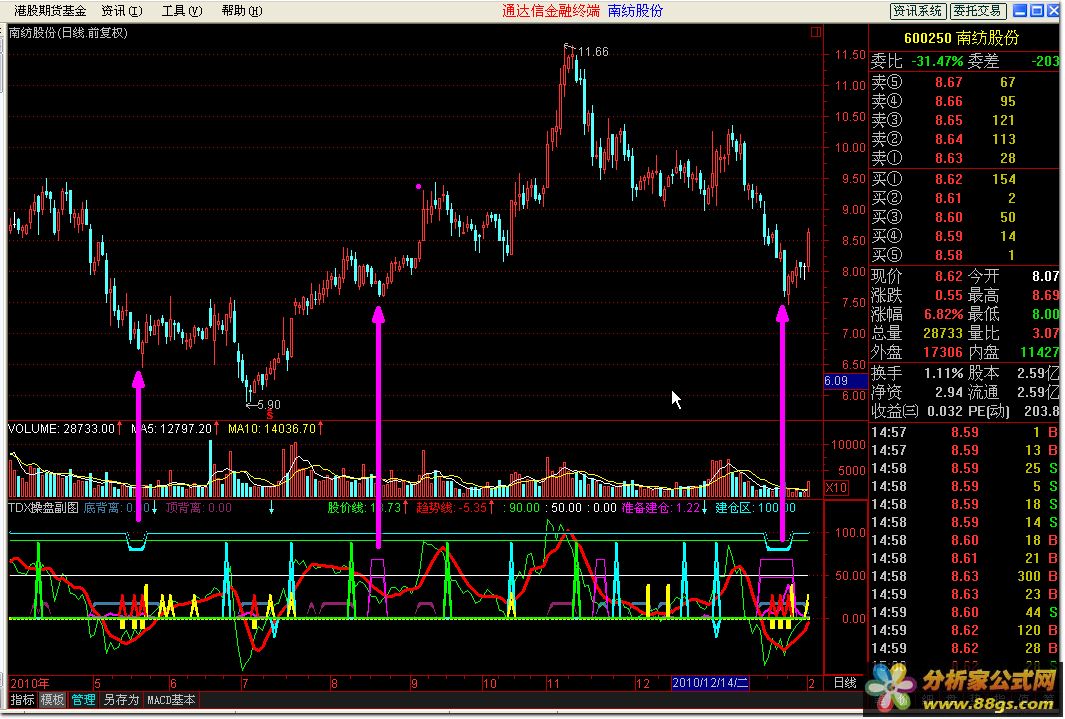Click the small red square icon atop chart

tap(816, 32)
